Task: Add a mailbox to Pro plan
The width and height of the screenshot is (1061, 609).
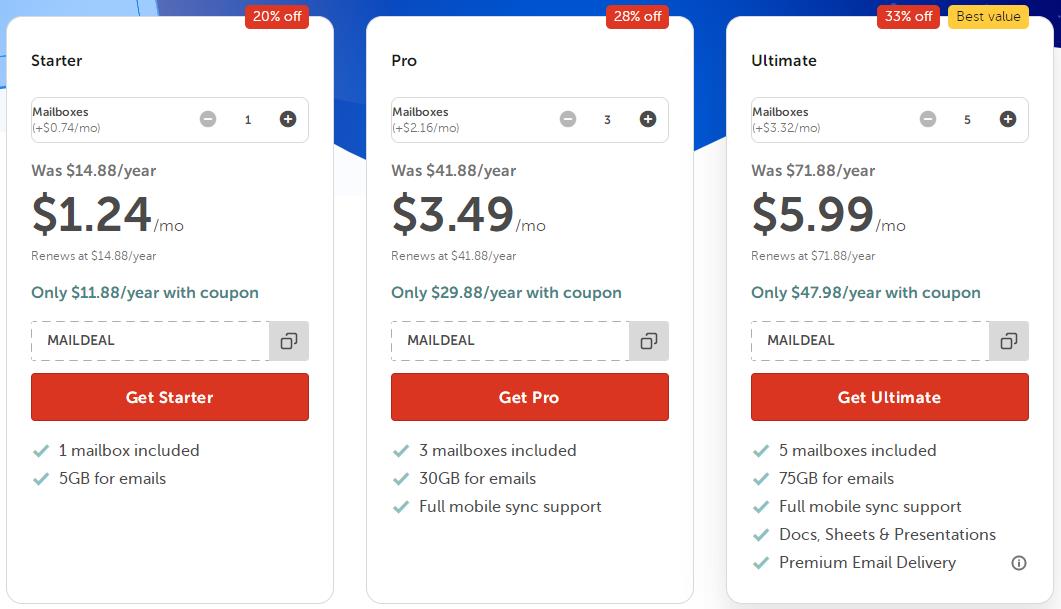Action: pyautogui.click(x=648, y=119)
